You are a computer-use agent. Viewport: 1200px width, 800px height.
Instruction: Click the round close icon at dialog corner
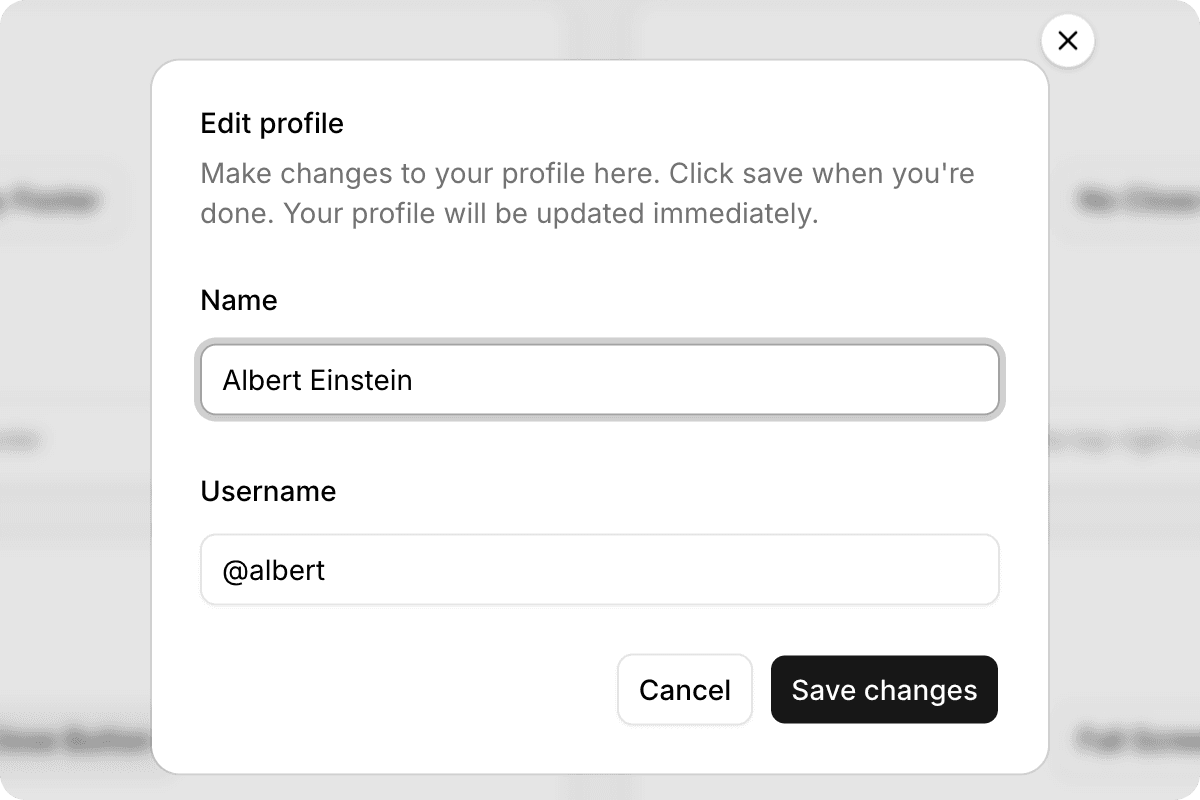coord(1067,41)
